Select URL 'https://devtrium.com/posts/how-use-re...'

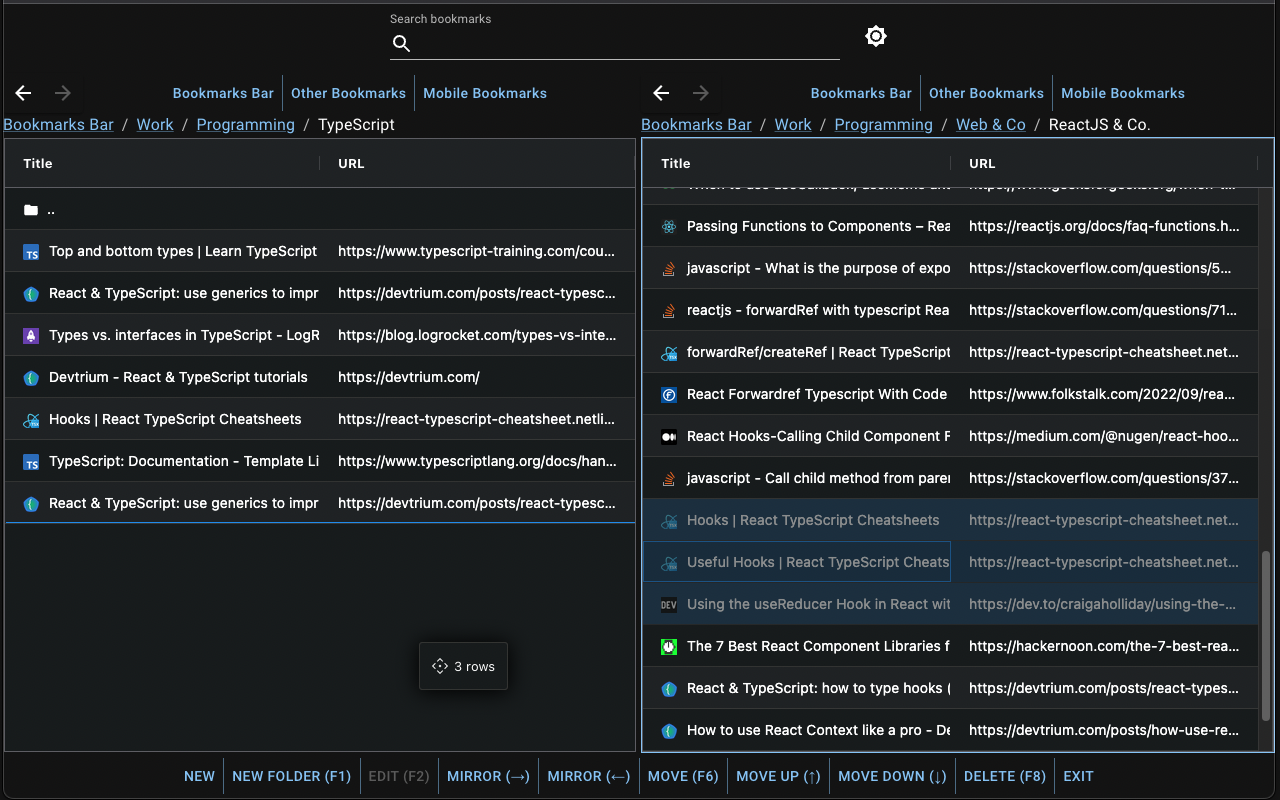click(1104, 731)
